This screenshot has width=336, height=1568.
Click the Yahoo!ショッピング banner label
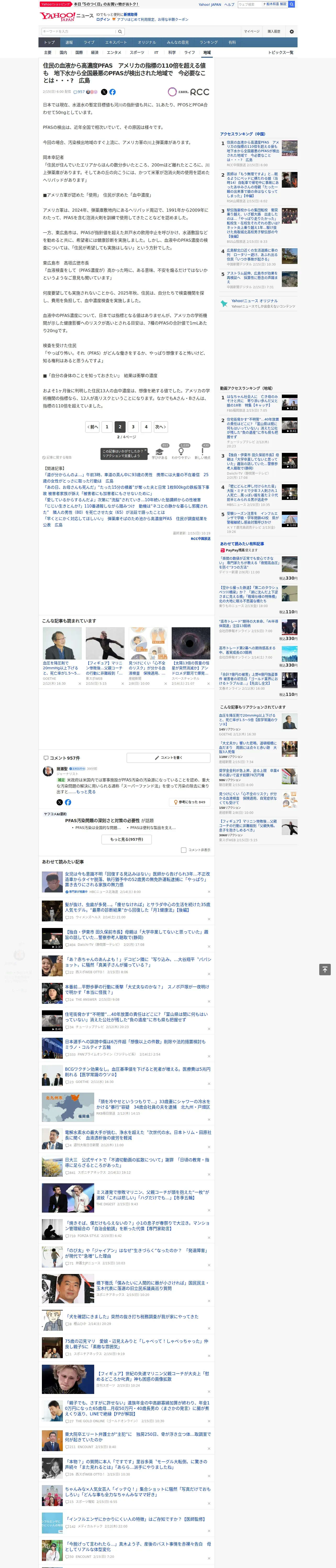55,4
